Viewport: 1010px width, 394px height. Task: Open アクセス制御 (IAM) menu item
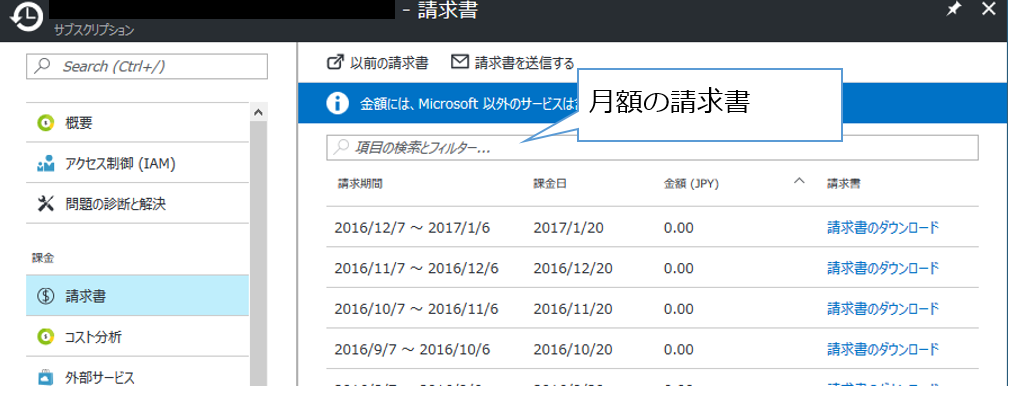pyautogui.click(x=137, y=164)
